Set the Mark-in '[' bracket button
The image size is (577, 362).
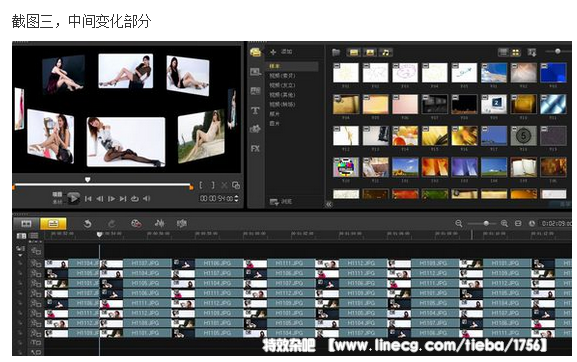[x=201, y=185]
